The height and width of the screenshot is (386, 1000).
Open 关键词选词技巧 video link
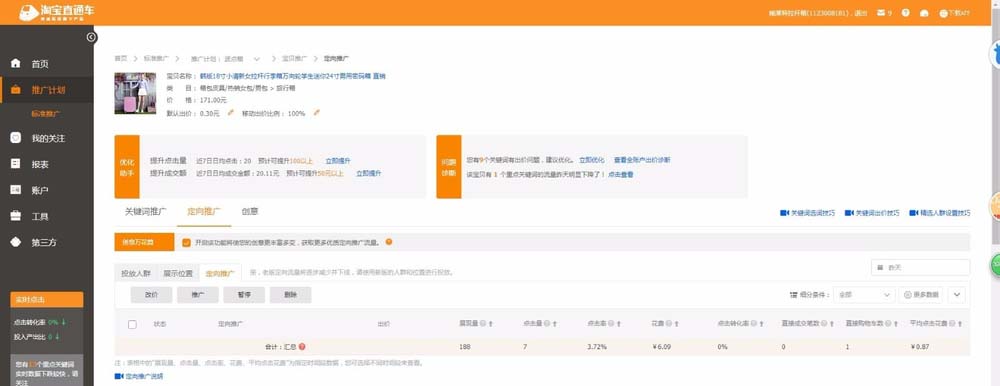[807, 213]
